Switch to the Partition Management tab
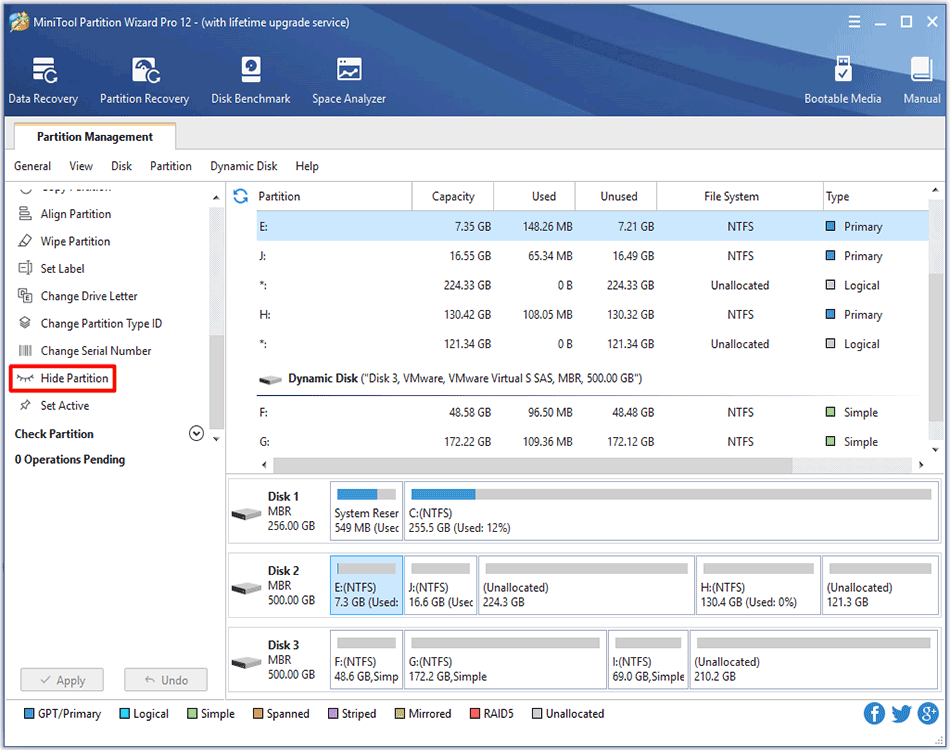This screenshot has width=950, height=750. click(x=93, y=136)
